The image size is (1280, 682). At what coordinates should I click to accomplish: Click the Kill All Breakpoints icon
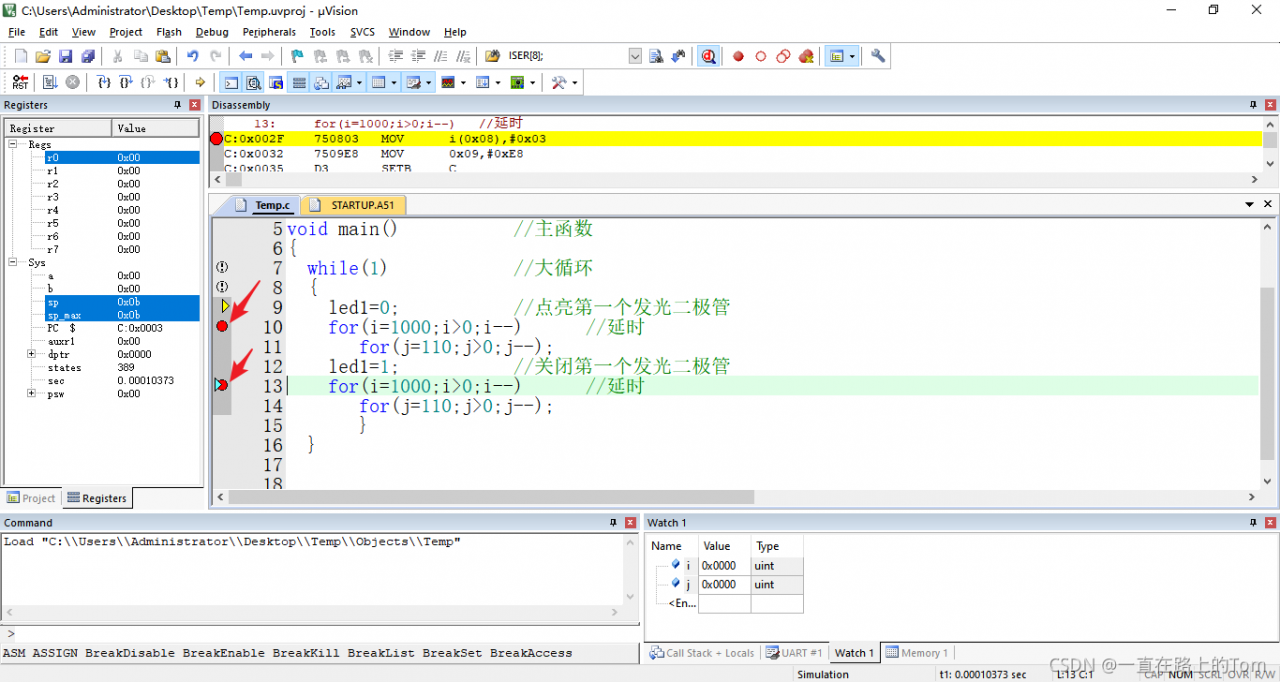pyautogui.click(x=806, y=57)
